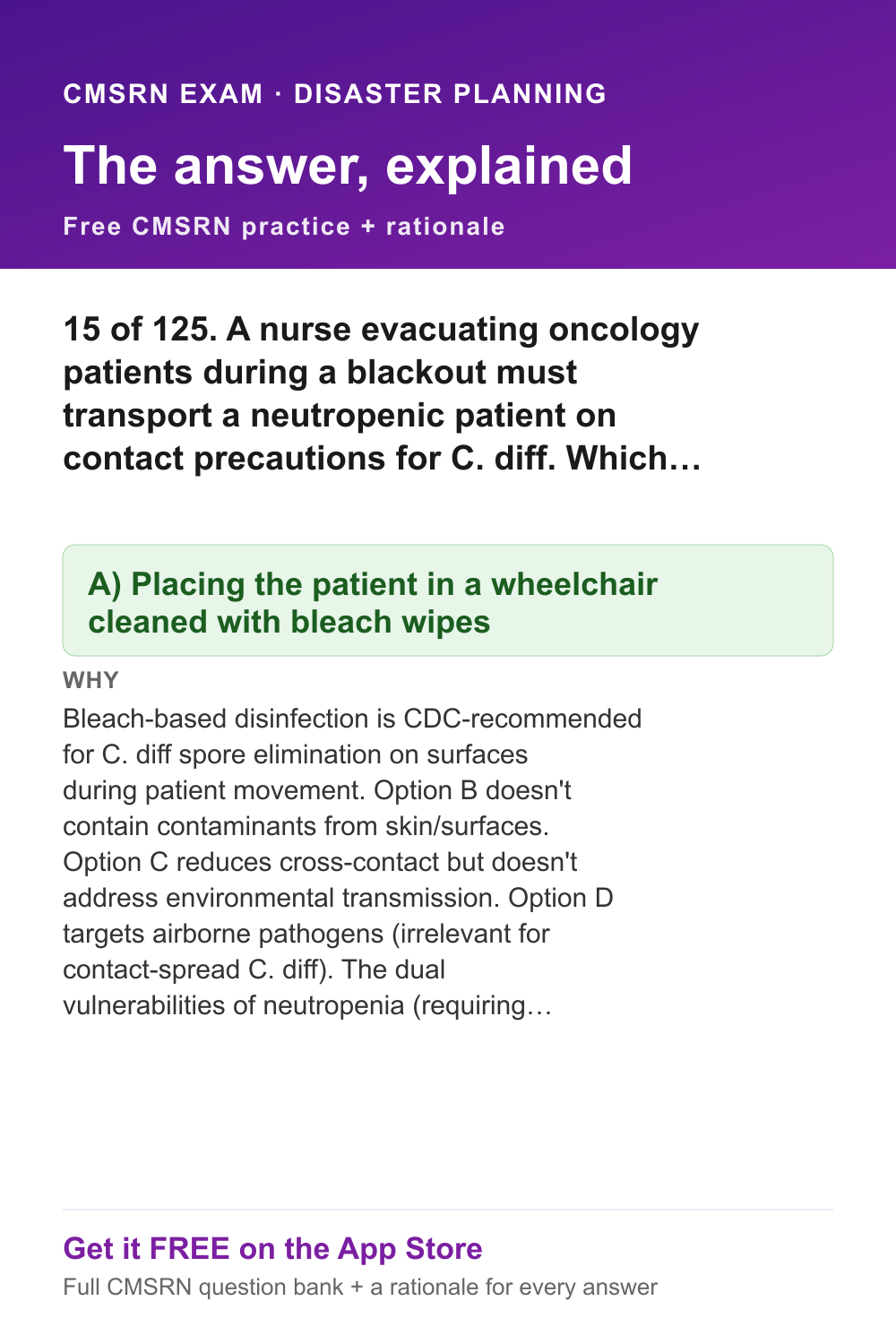Click the '15 of 125' question counter
896x1344 pixels.
(x=140, y=330)
